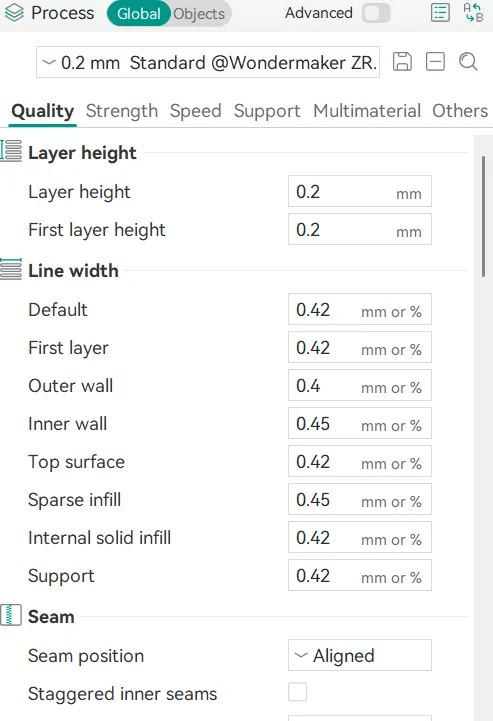Click the Line width section icon
493x721 pixels.
(x=11, y=269)
